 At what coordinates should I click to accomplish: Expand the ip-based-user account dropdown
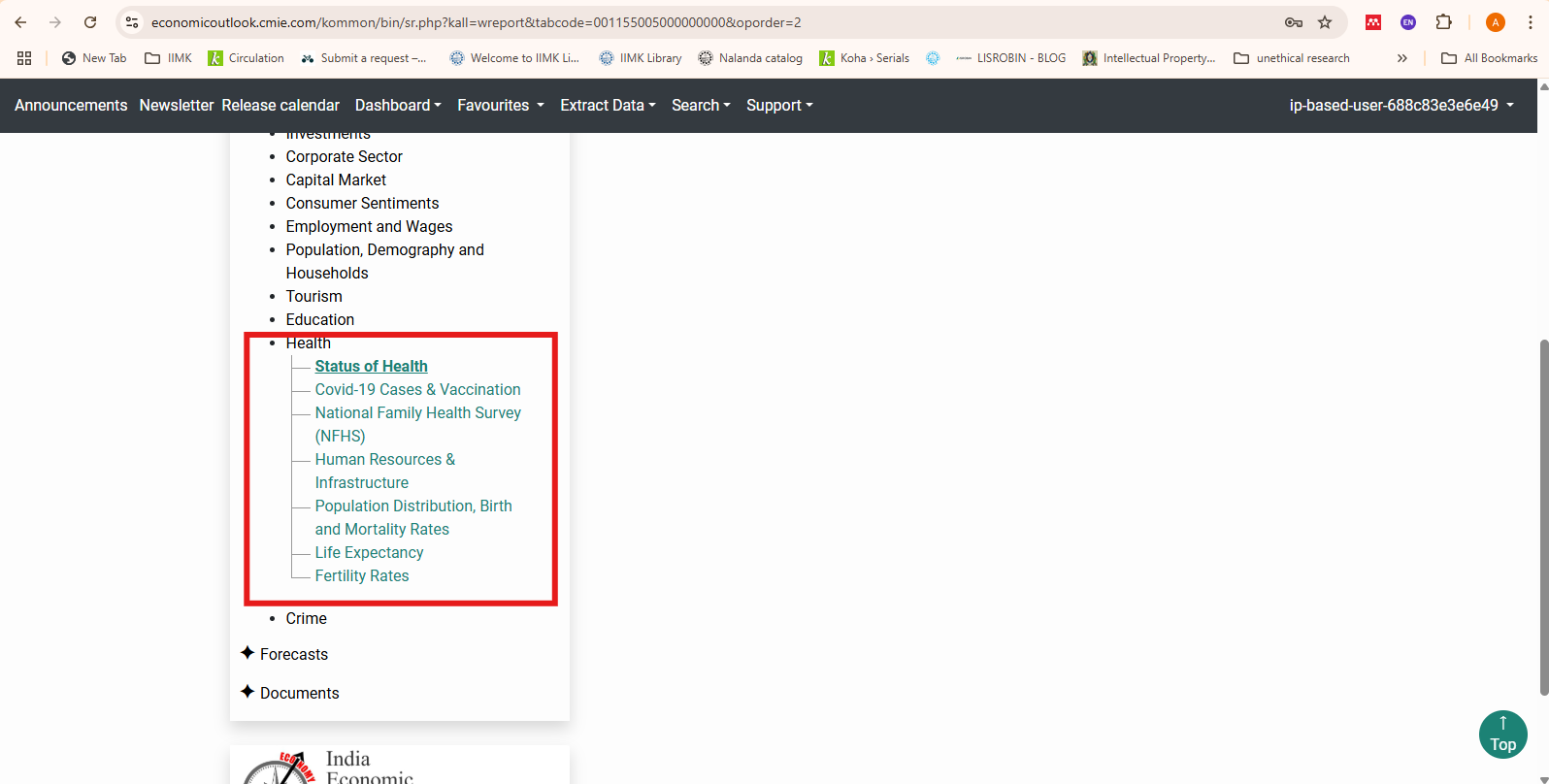[1401, 105]
